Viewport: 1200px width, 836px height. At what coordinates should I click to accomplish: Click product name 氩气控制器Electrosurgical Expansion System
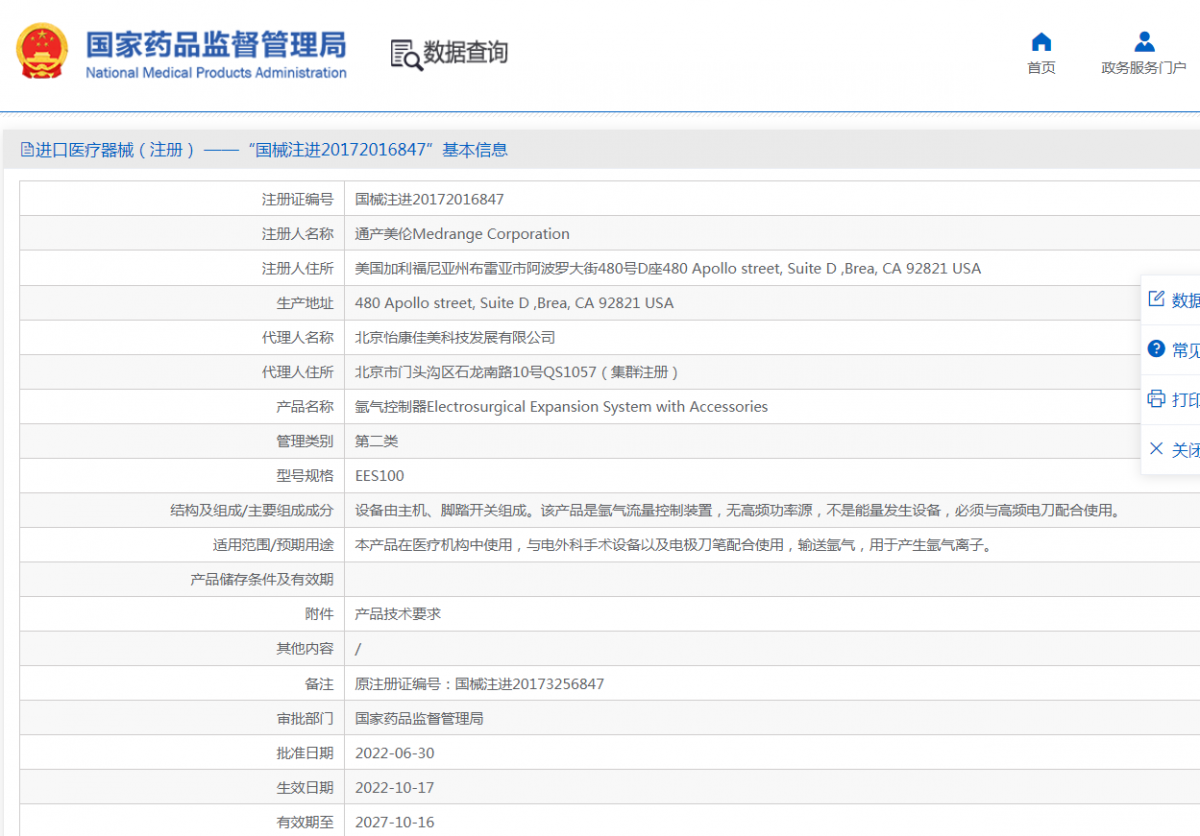tap(561, 407)
